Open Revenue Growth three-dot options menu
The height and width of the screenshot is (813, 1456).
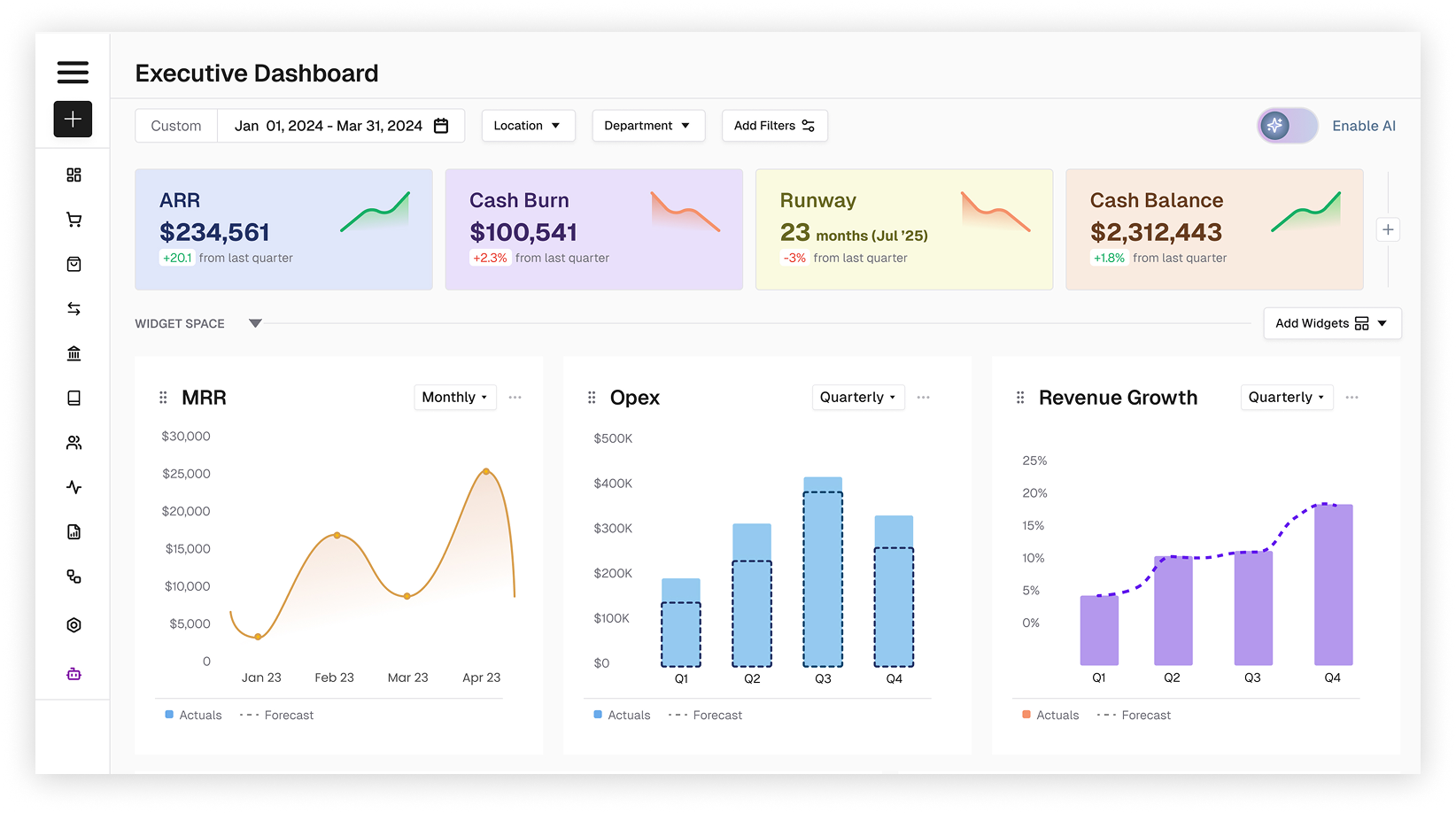(x=1351, y=398)
